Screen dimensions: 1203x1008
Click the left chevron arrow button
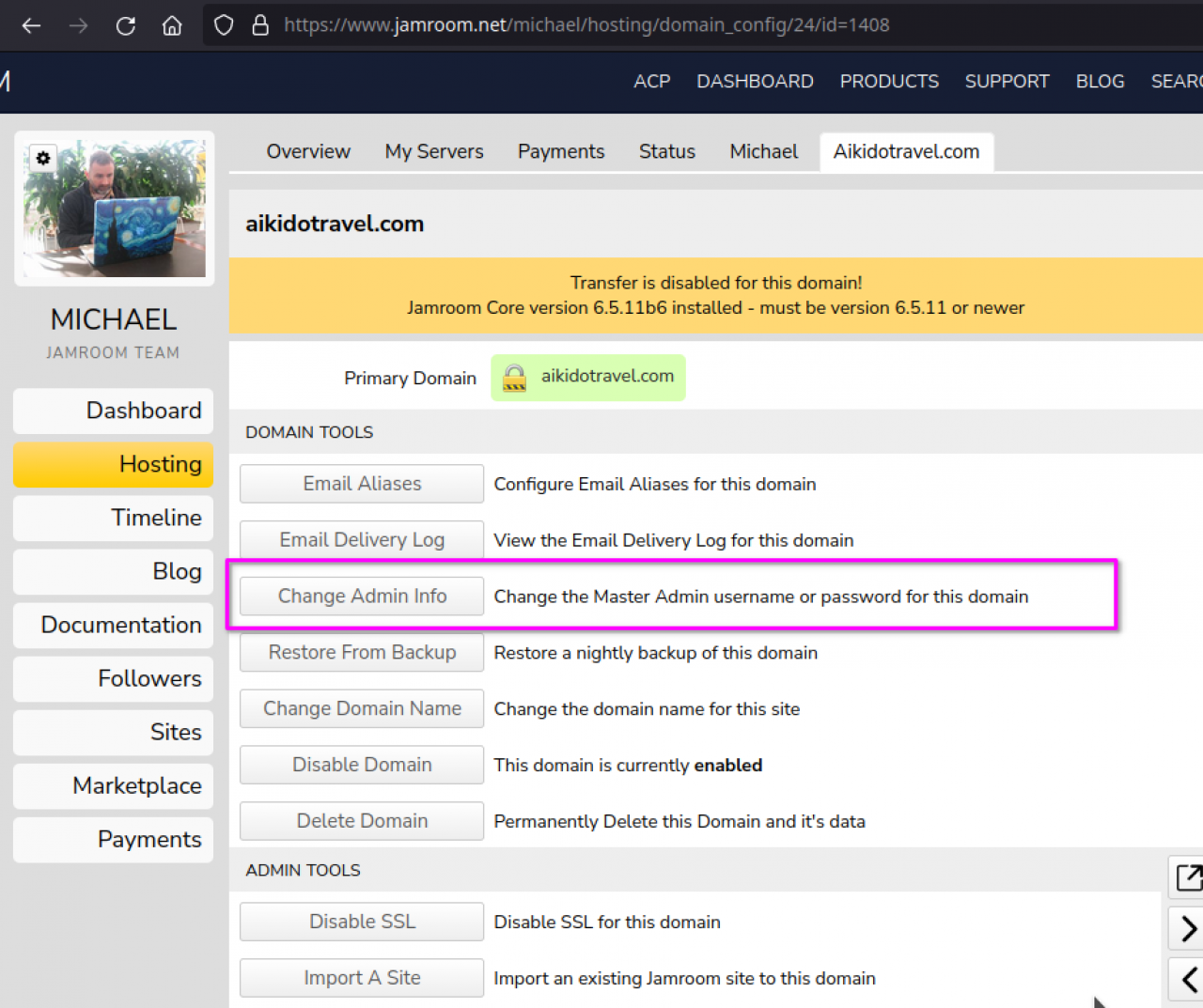coord(1188,979)
